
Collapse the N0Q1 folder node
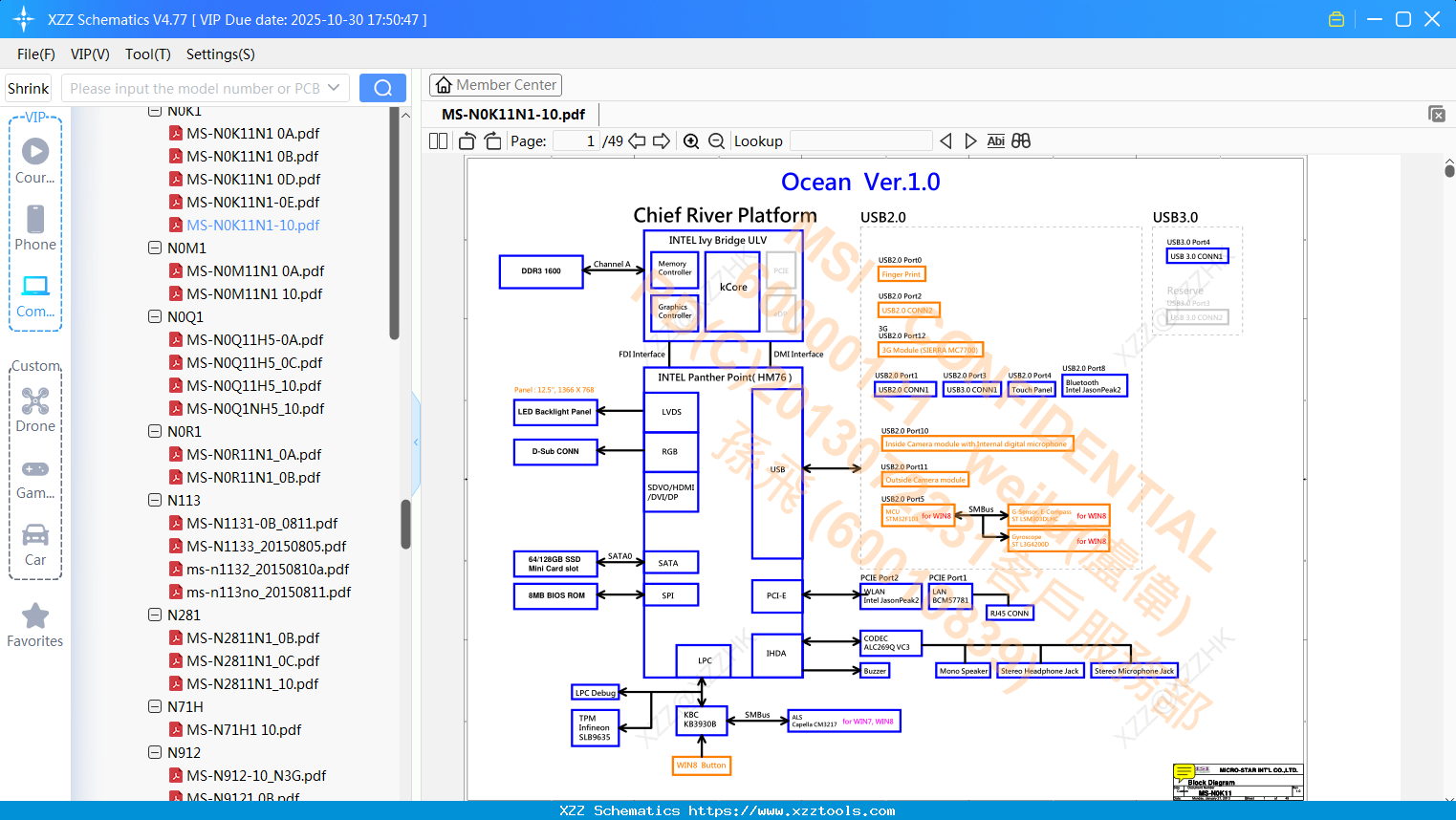tap(155, 316)
